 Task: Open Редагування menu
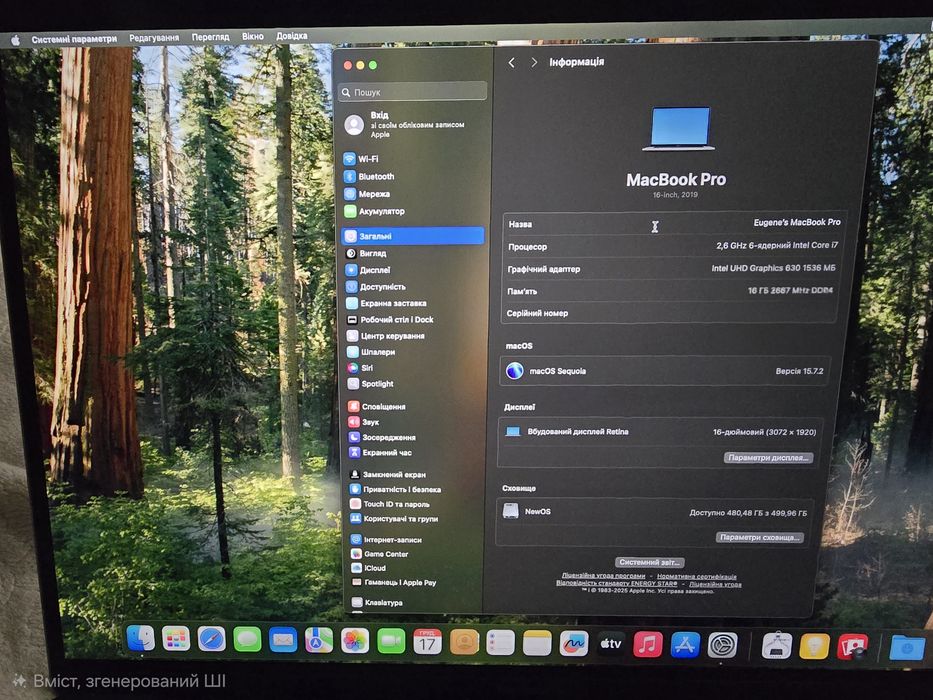154,38
